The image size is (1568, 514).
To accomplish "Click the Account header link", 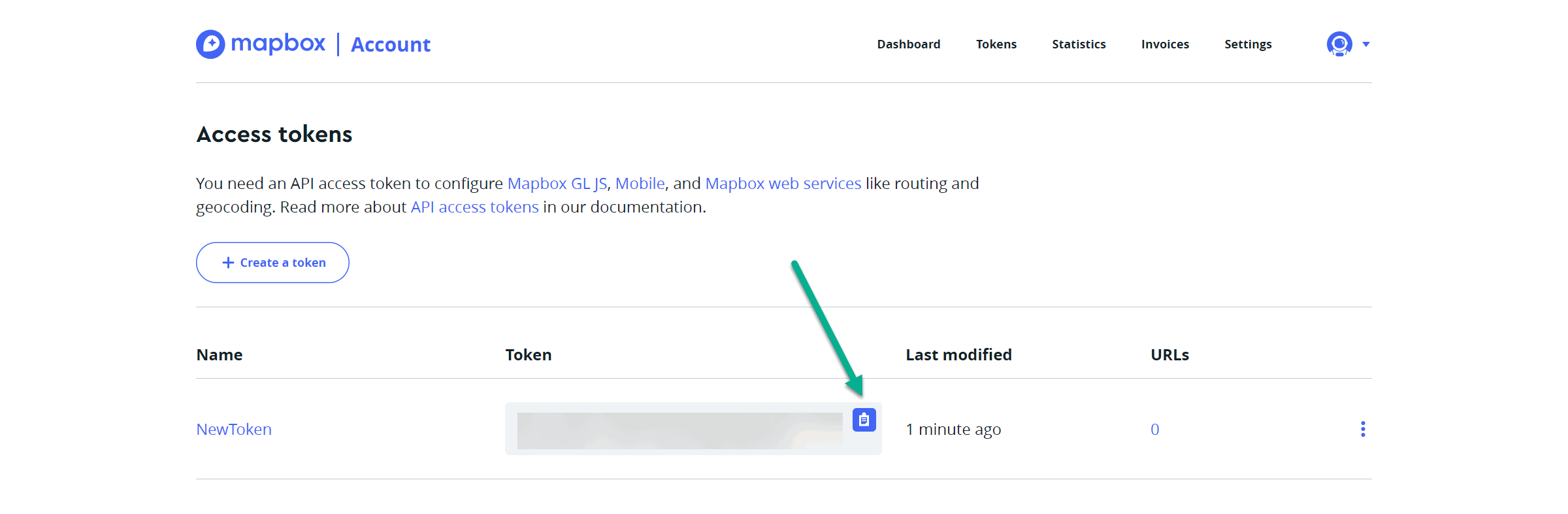I will click(391, 44).
